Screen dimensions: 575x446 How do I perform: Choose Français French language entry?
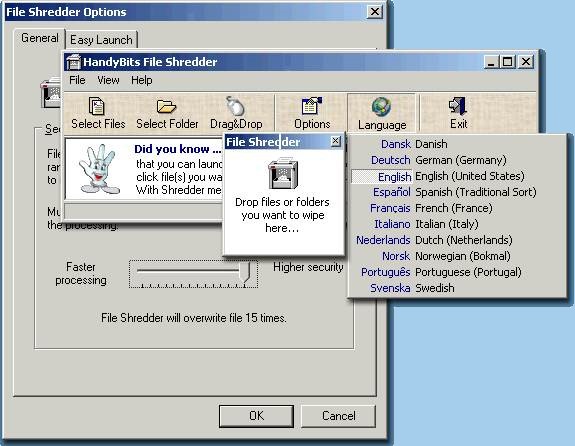point(431,208)
